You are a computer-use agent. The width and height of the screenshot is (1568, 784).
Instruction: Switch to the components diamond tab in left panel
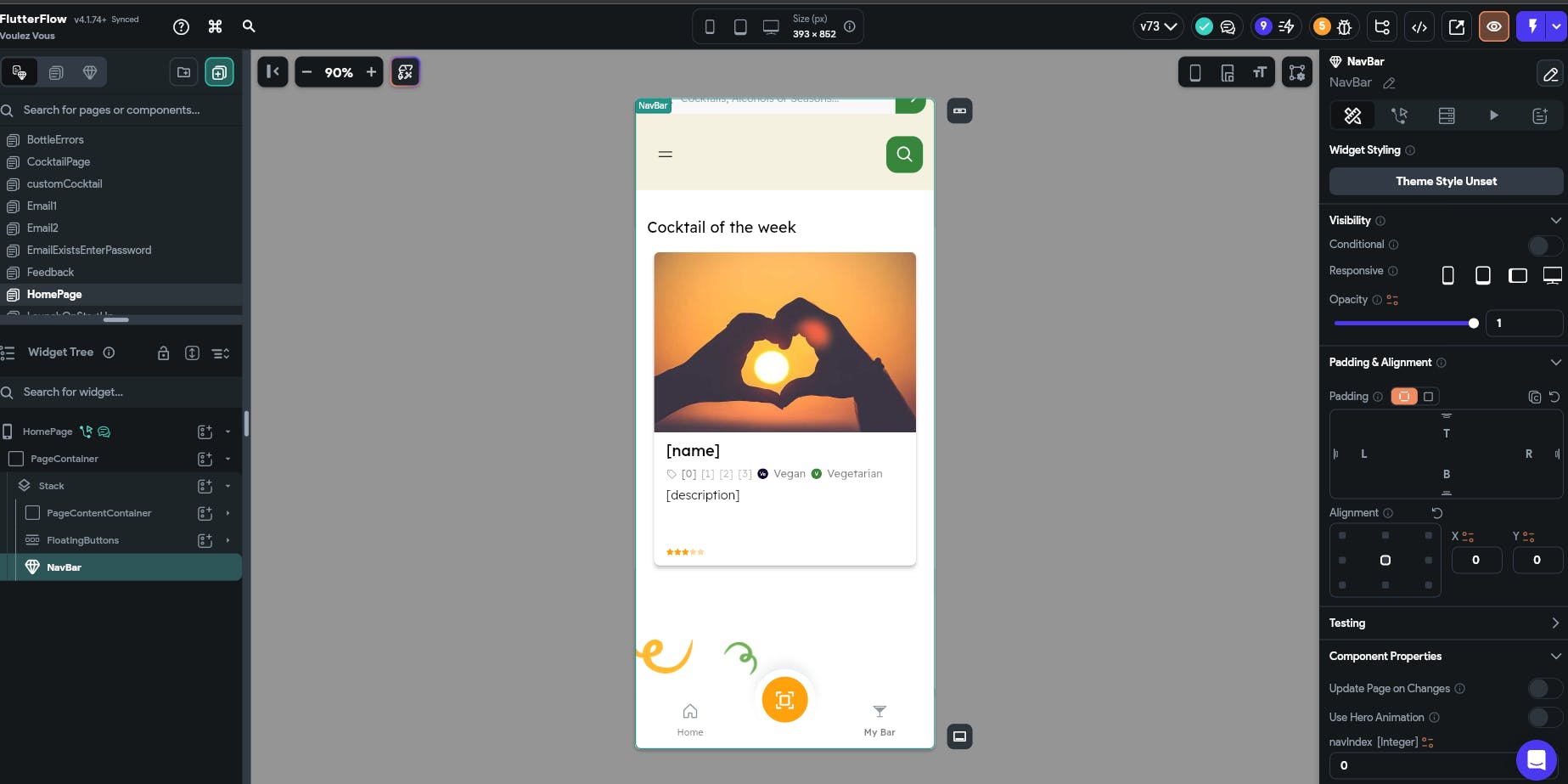pos(90,72)
